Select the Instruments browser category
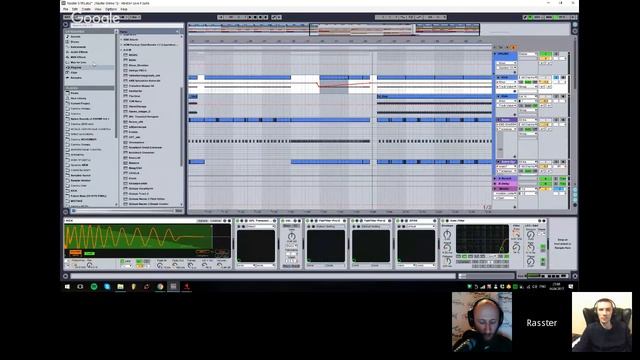The height and width of the screenshot is (360, 640). point(78,47)
